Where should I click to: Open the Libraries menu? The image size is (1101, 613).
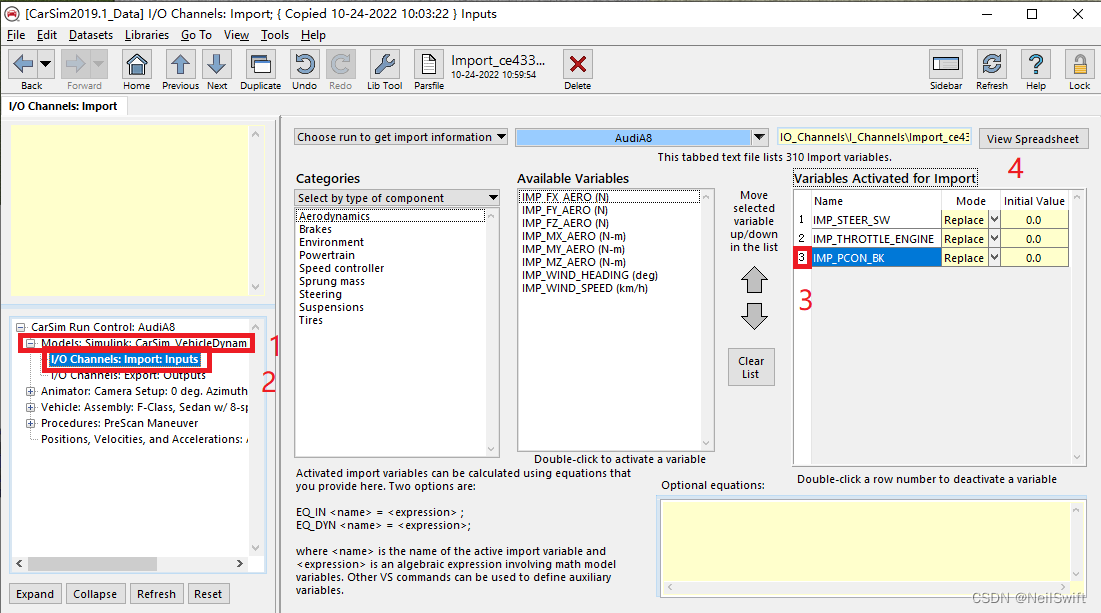tap(147, 35)
